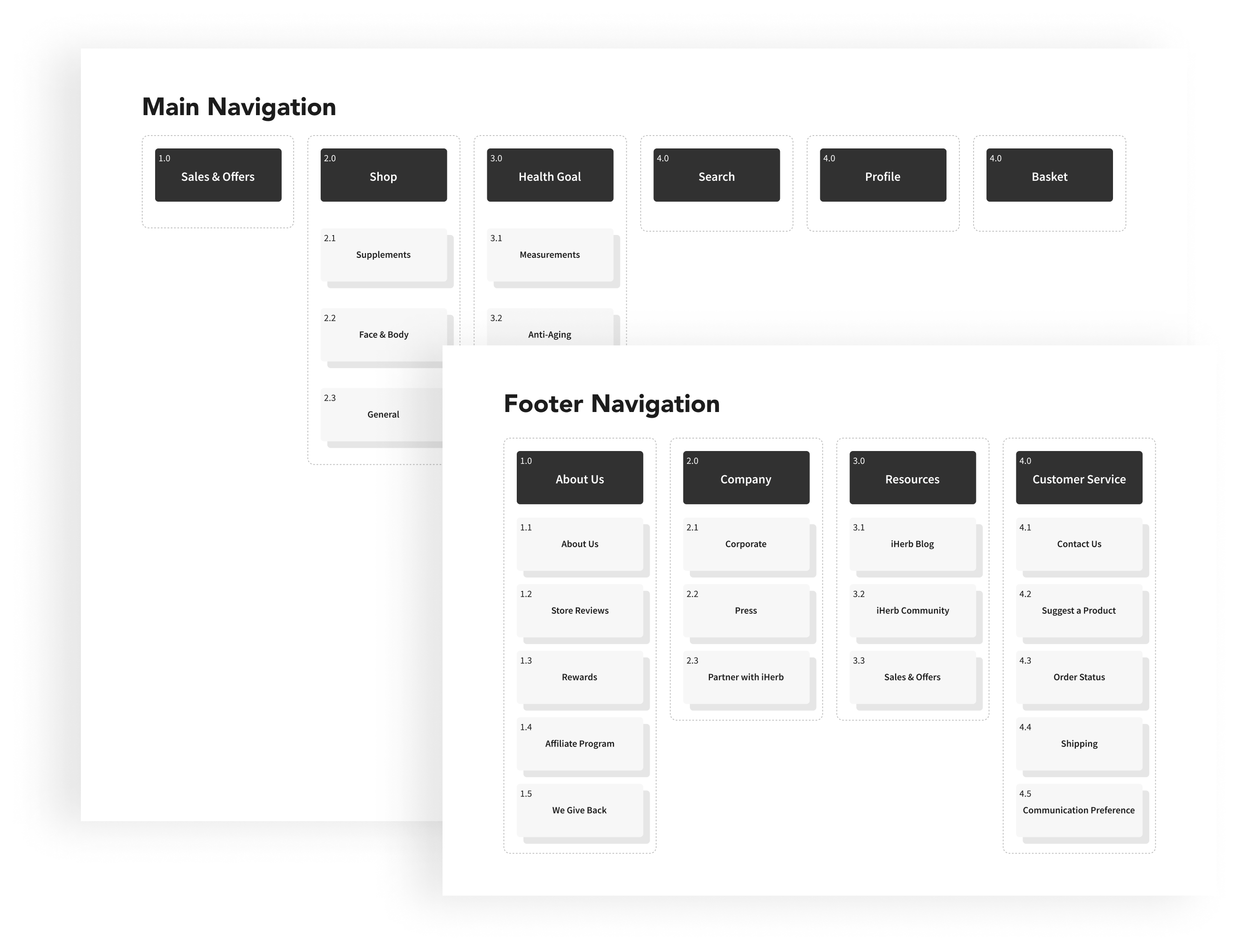Click the Basket navigation card

pos(1049,175)
